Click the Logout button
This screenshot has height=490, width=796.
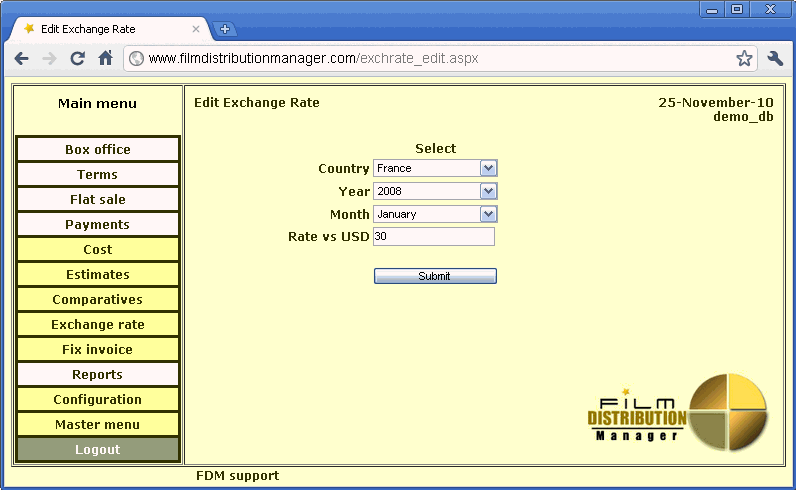[x=98, y=450]
